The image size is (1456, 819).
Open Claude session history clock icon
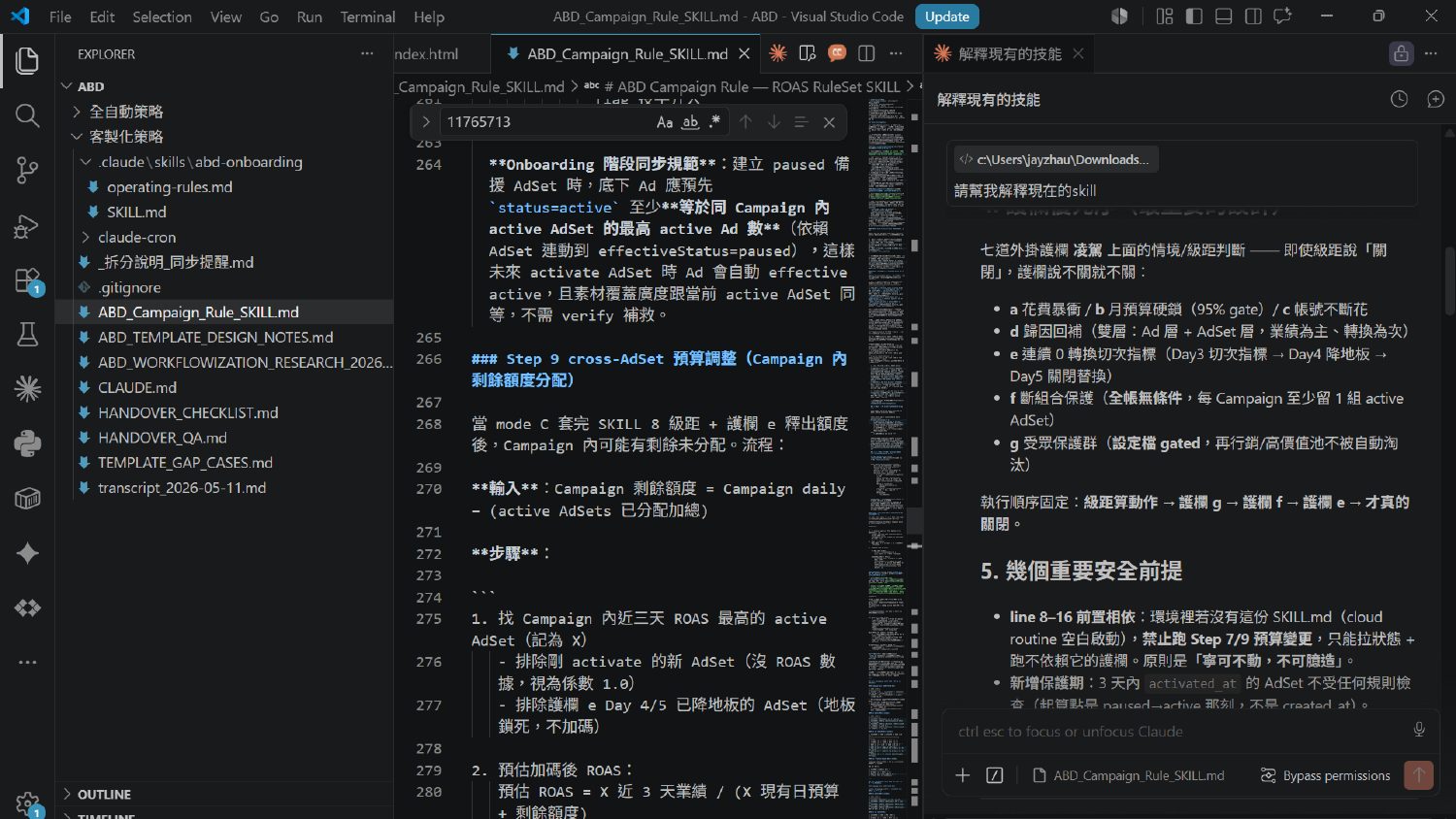(1399, 99)
